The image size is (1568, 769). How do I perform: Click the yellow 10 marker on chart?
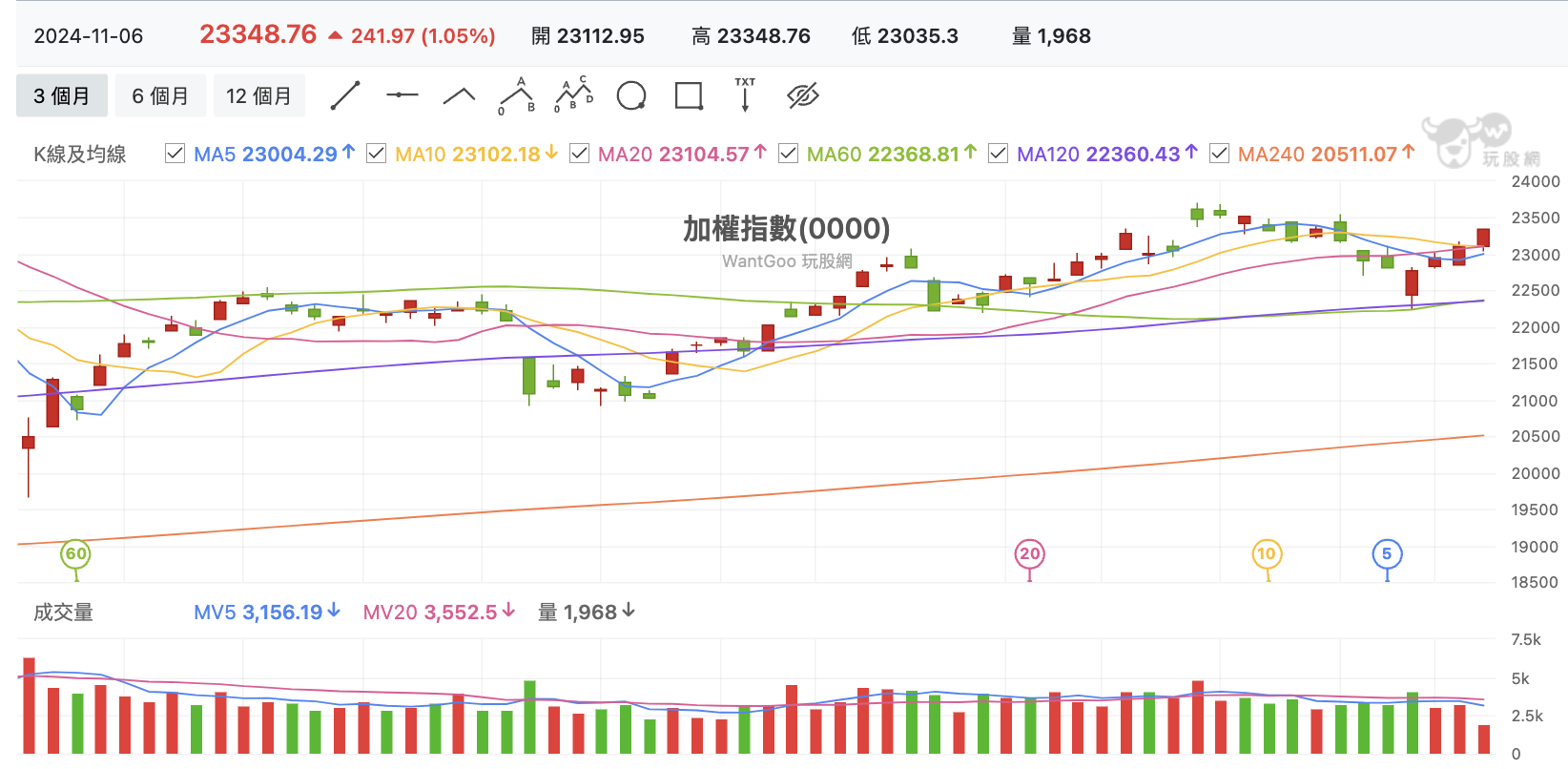click(1267, 554)
